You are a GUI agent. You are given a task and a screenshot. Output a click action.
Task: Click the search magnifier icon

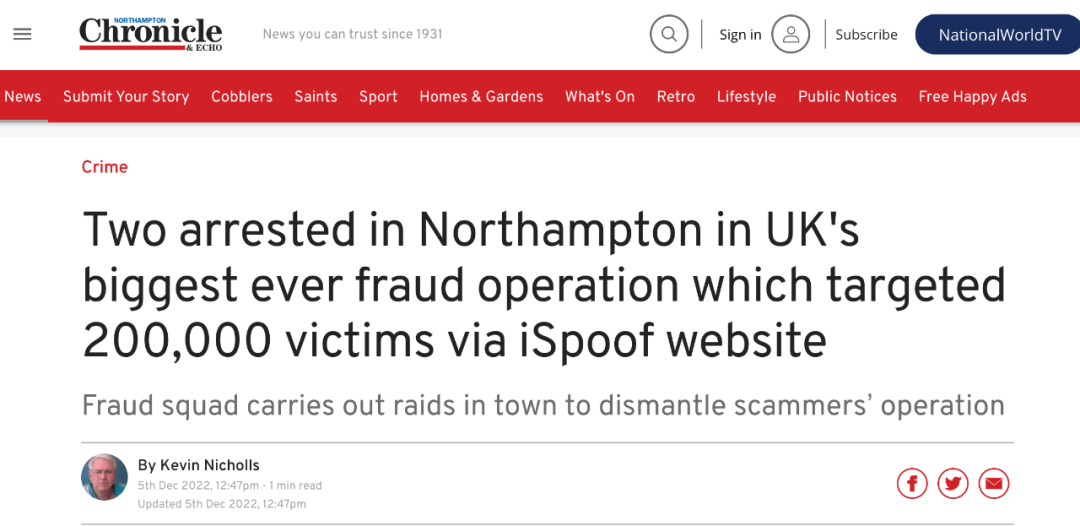pyautogui.click(x=669, y=34)
